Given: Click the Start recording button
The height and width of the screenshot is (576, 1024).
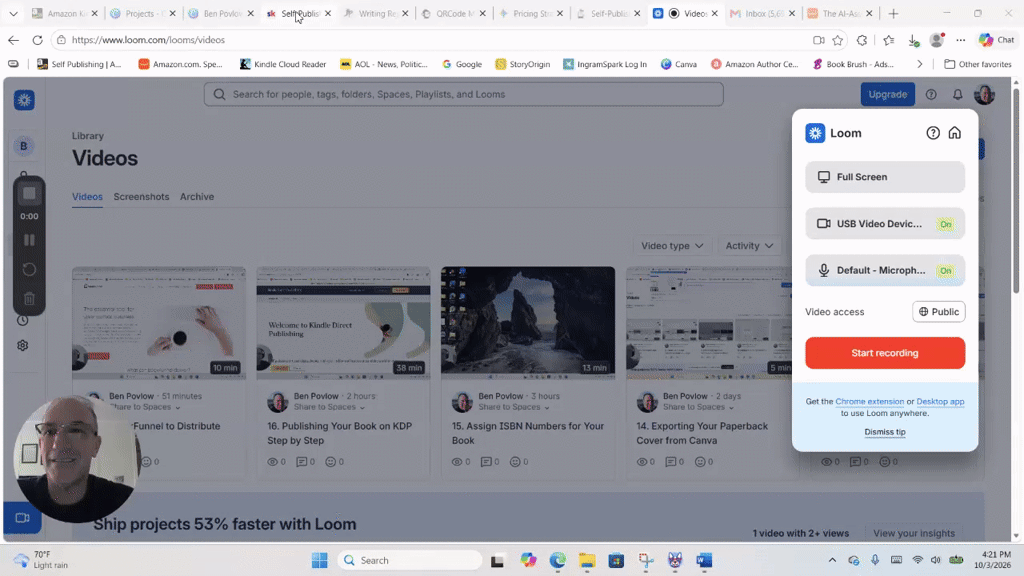Looking at the screenshot, I should point(885,353).
